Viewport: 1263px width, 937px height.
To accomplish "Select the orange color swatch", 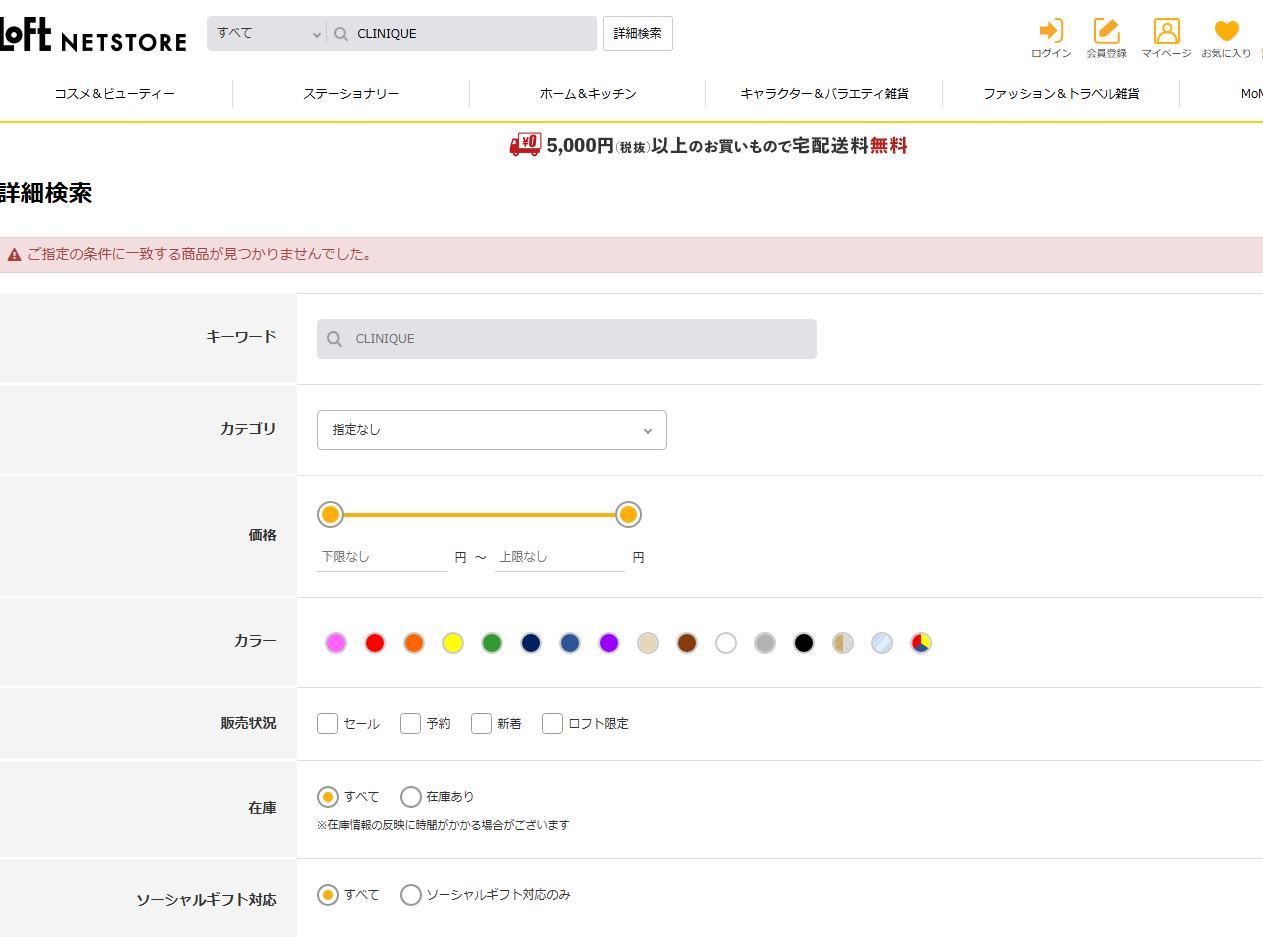I will [414, 643].
